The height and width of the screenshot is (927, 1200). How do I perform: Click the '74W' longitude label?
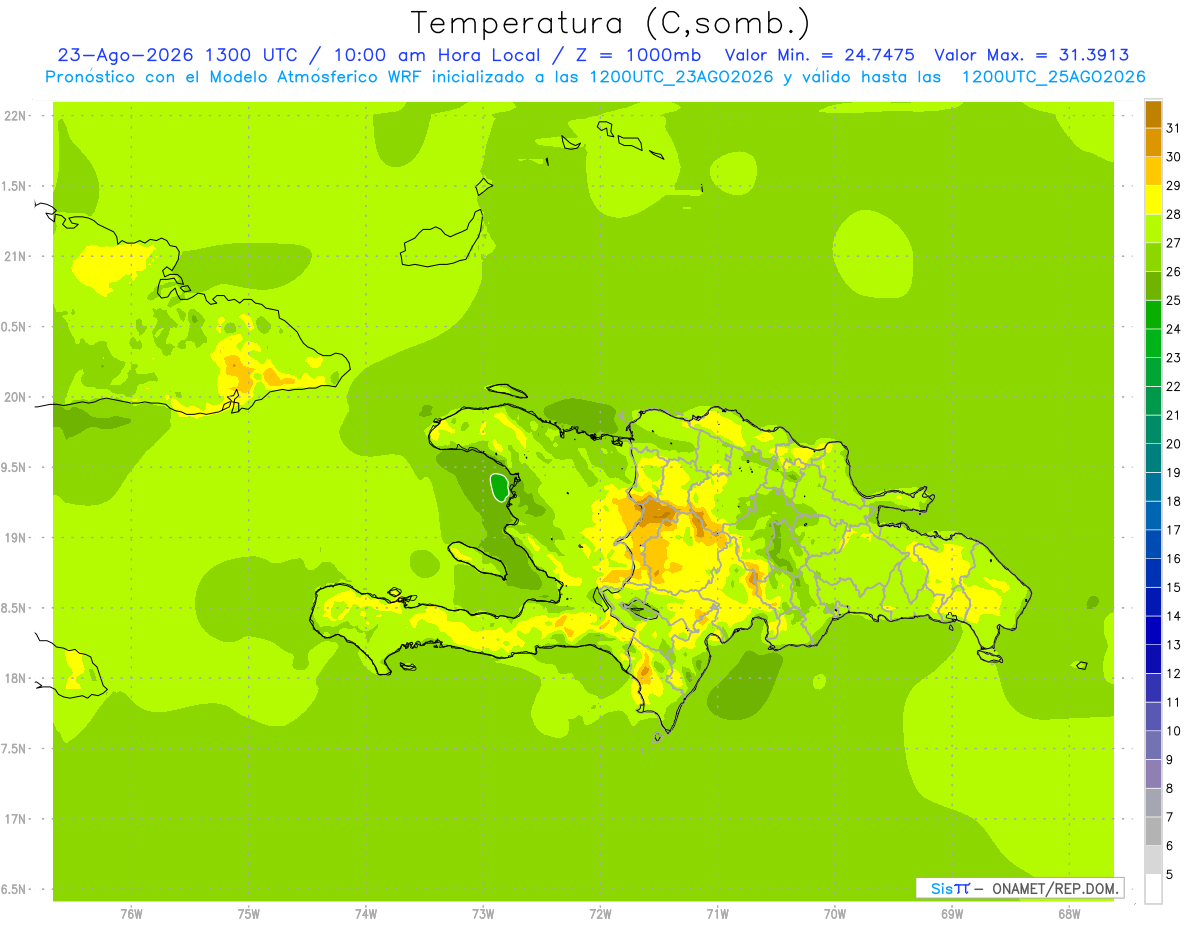point(365,915)
